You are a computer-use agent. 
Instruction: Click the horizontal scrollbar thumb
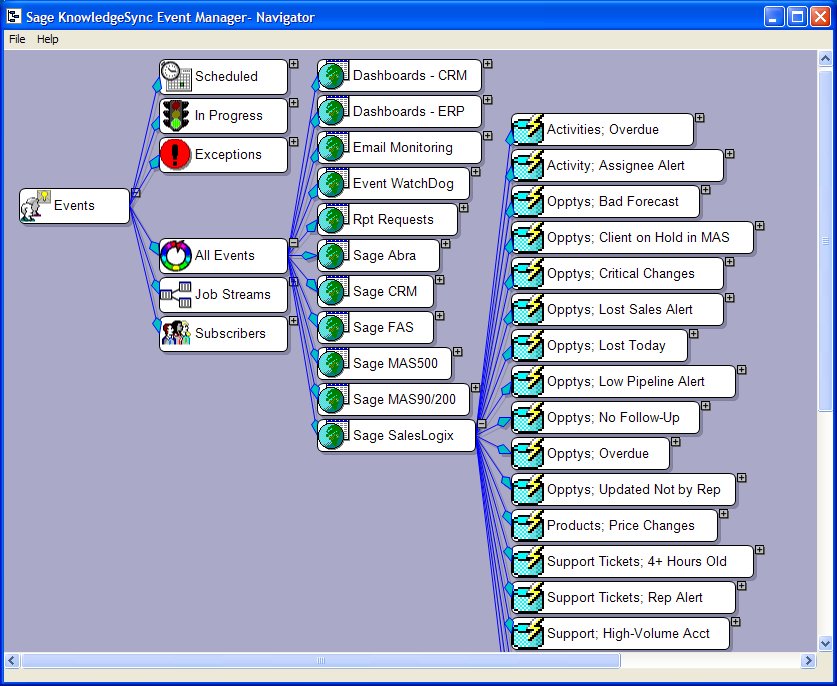point(320,660)
